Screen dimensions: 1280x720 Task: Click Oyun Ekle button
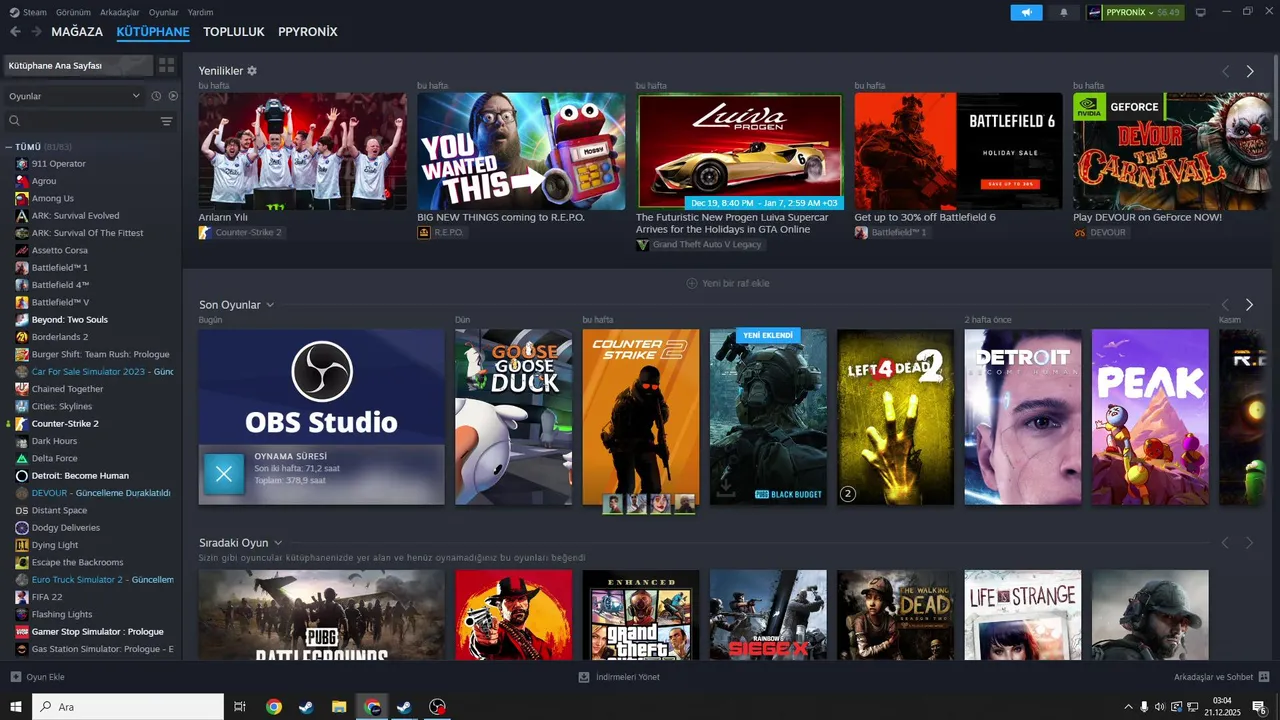[38, 677]
